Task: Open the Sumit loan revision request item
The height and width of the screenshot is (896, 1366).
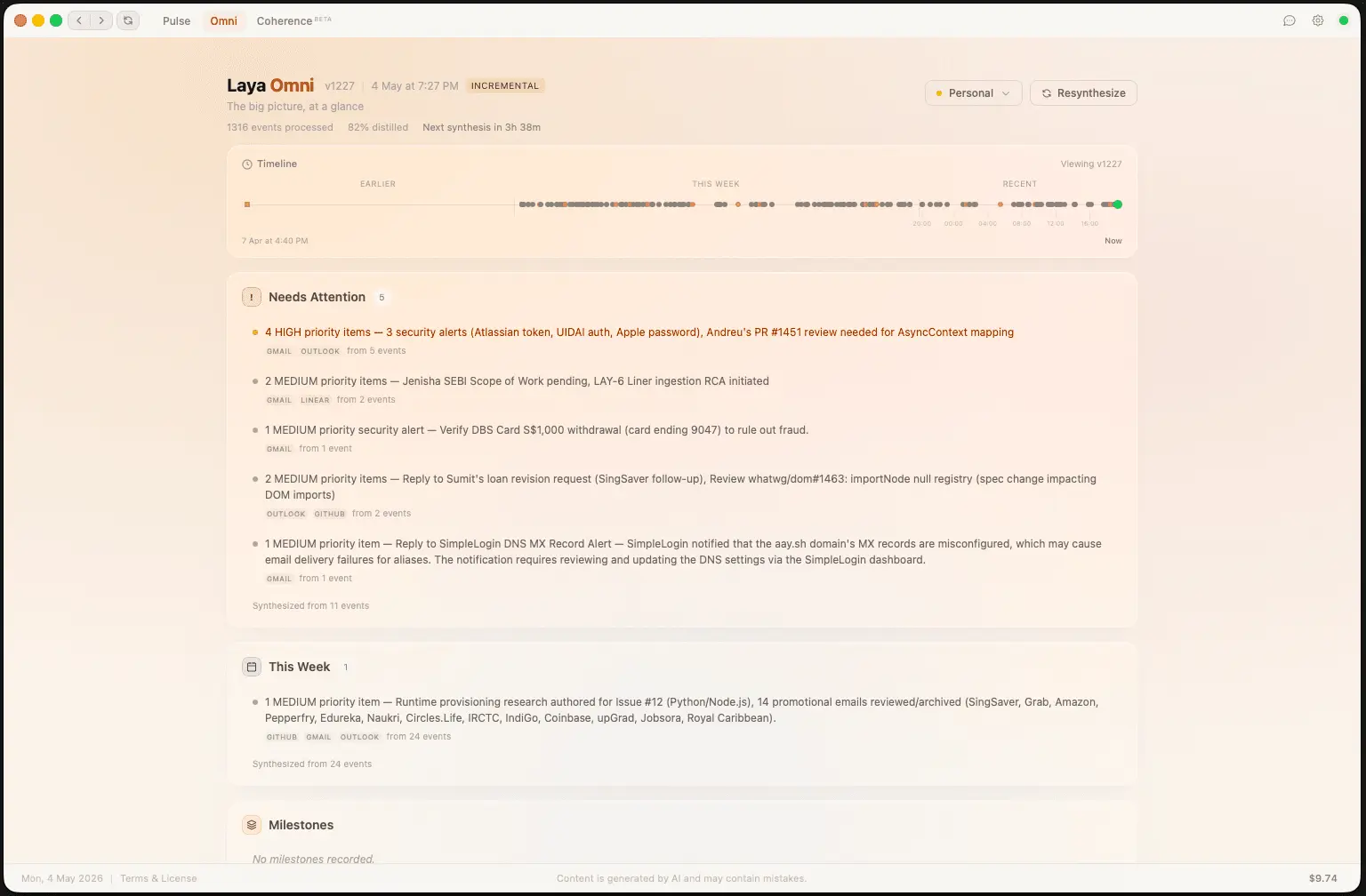Action: point(680,487)
